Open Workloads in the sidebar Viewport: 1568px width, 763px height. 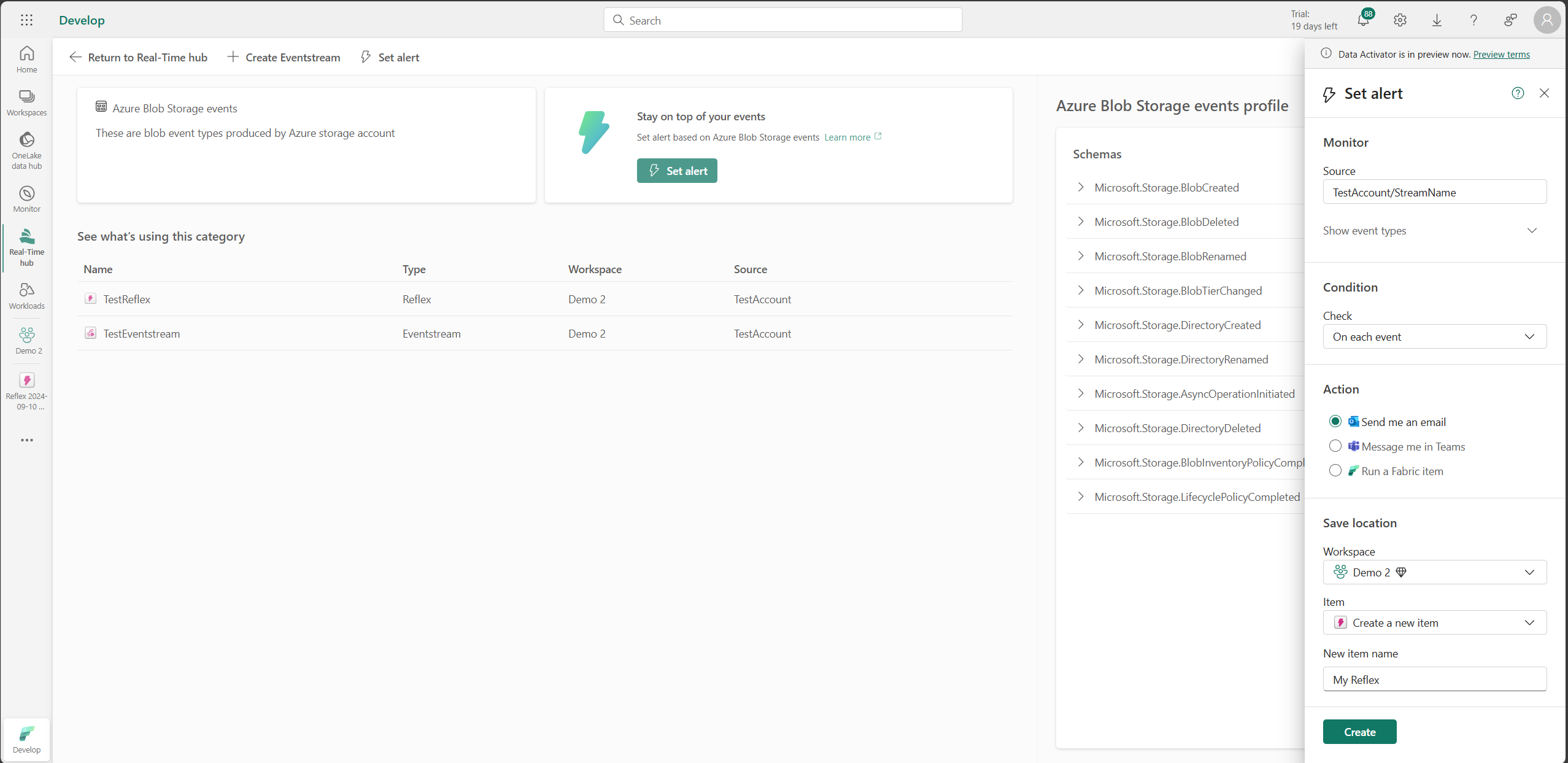(26, 296)
